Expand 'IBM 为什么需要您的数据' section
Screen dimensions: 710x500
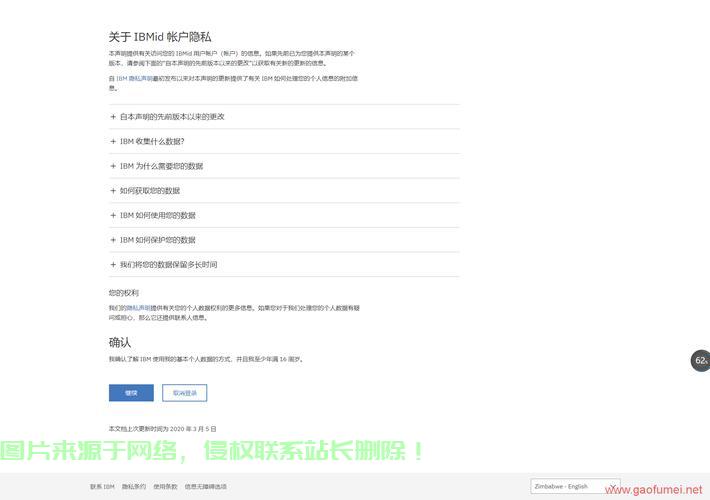[284, 166]
